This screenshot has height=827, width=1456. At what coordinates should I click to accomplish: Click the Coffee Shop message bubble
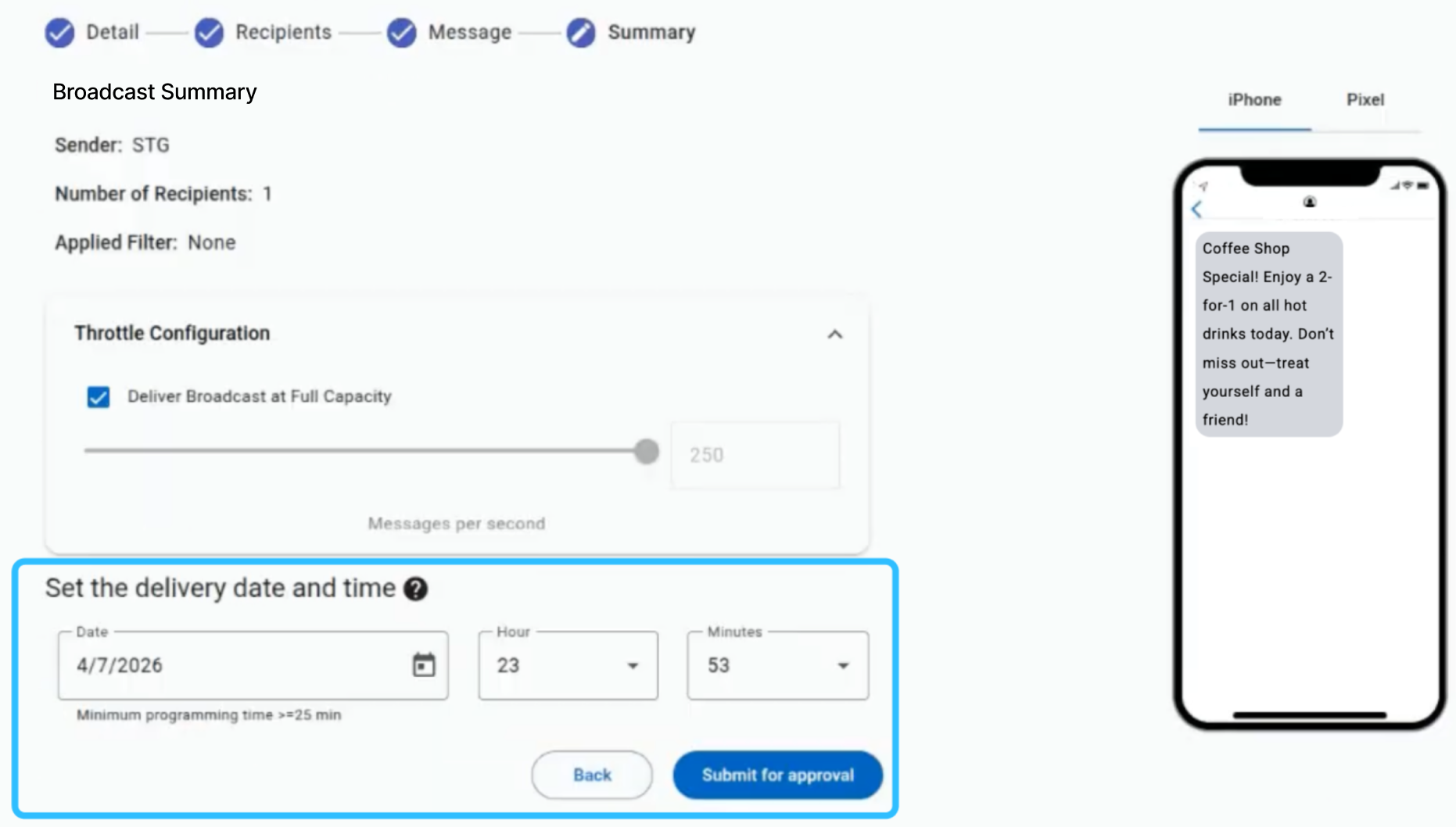pyautogui.click(x=1269, y=334)
